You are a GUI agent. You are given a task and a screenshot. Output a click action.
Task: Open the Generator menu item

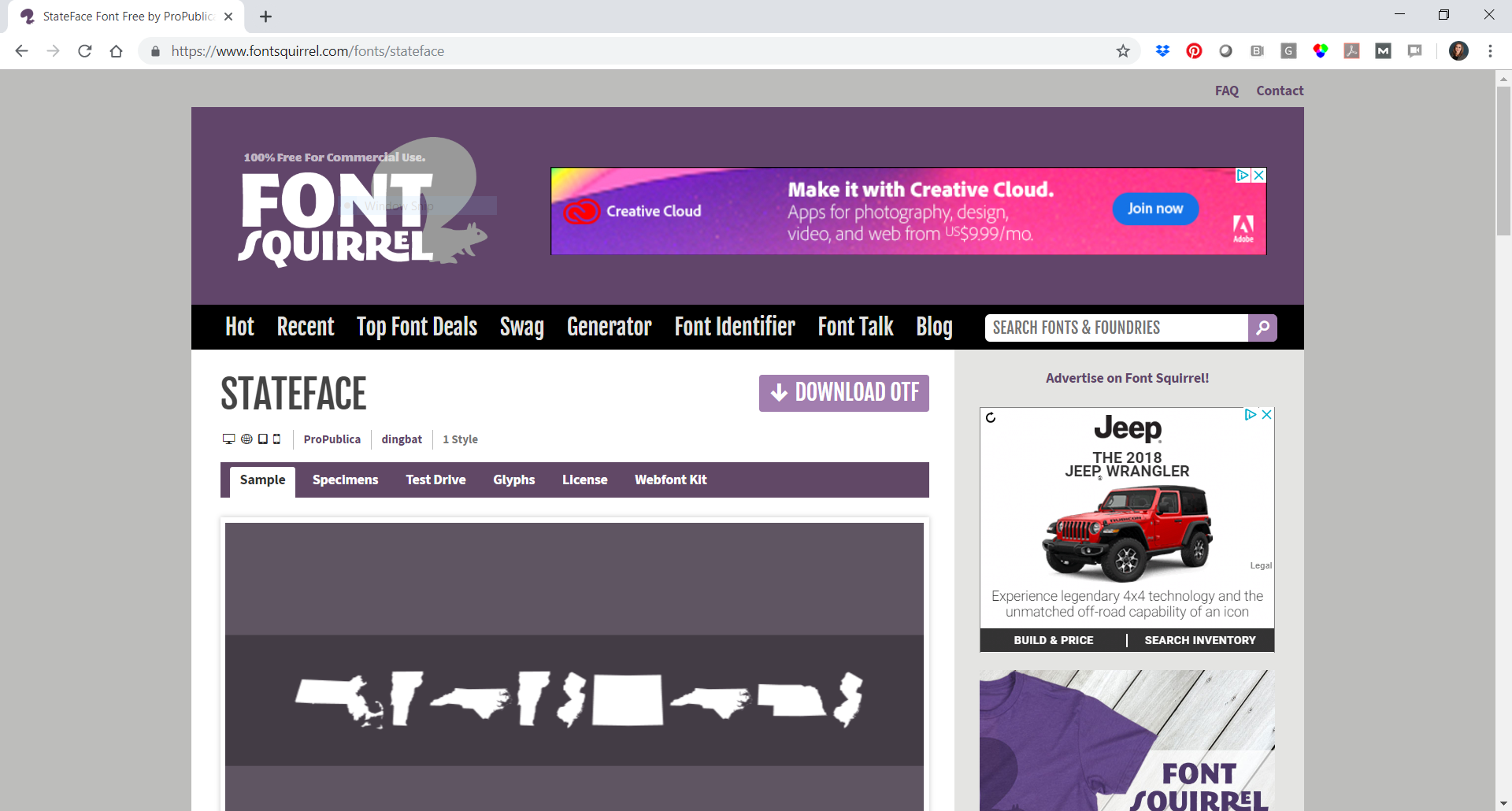pyautogui.click(x=610, y=327)
